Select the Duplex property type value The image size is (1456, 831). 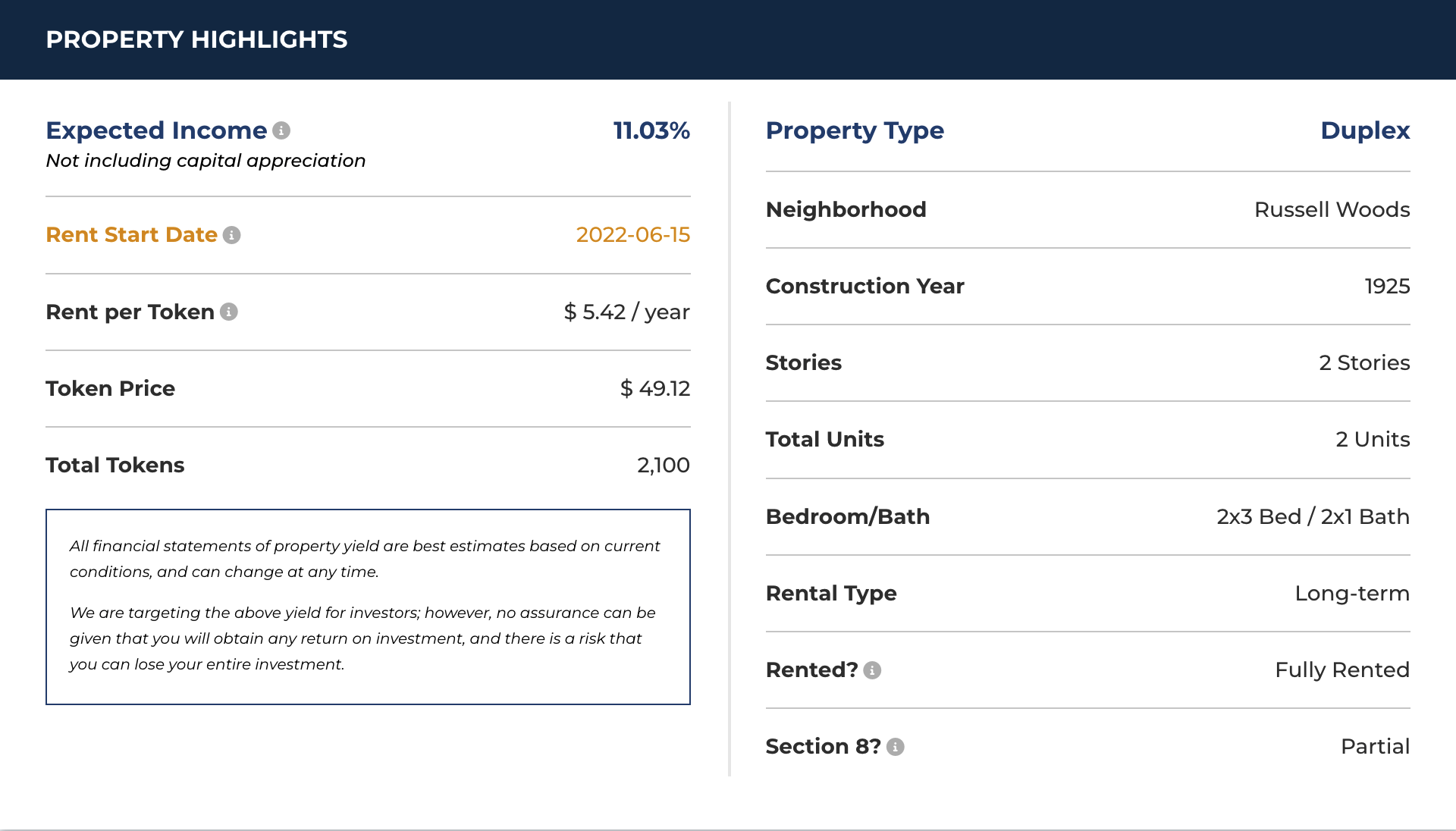click(1365, 130)
